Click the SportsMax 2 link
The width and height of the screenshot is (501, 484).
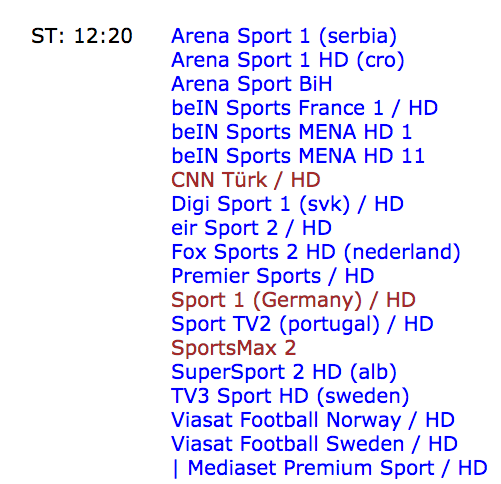click(x=234, y=348)
